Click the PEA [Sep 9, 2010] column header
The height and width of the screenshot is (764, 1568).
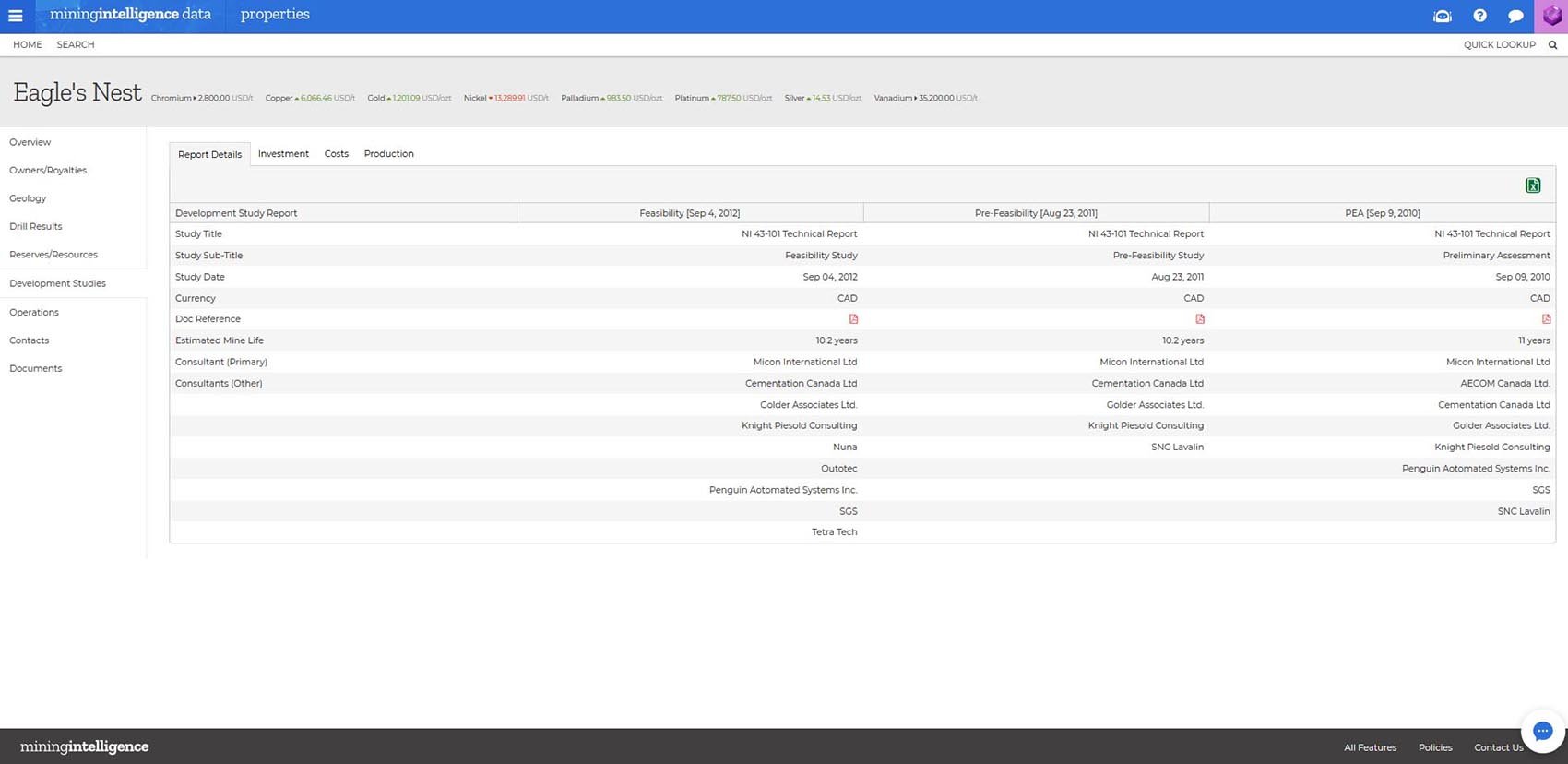(1383, 213)
